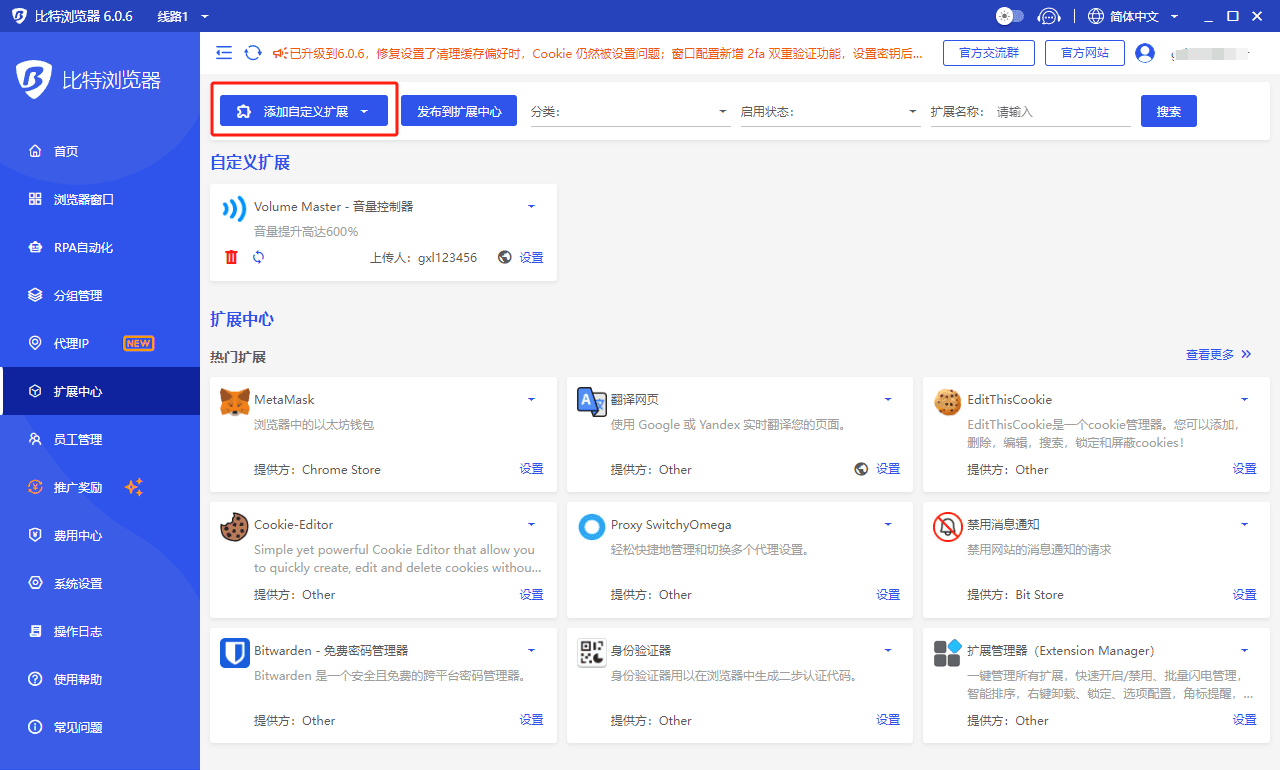
Task: Click the 扩展管理器 icon
Action: (948, 653)
